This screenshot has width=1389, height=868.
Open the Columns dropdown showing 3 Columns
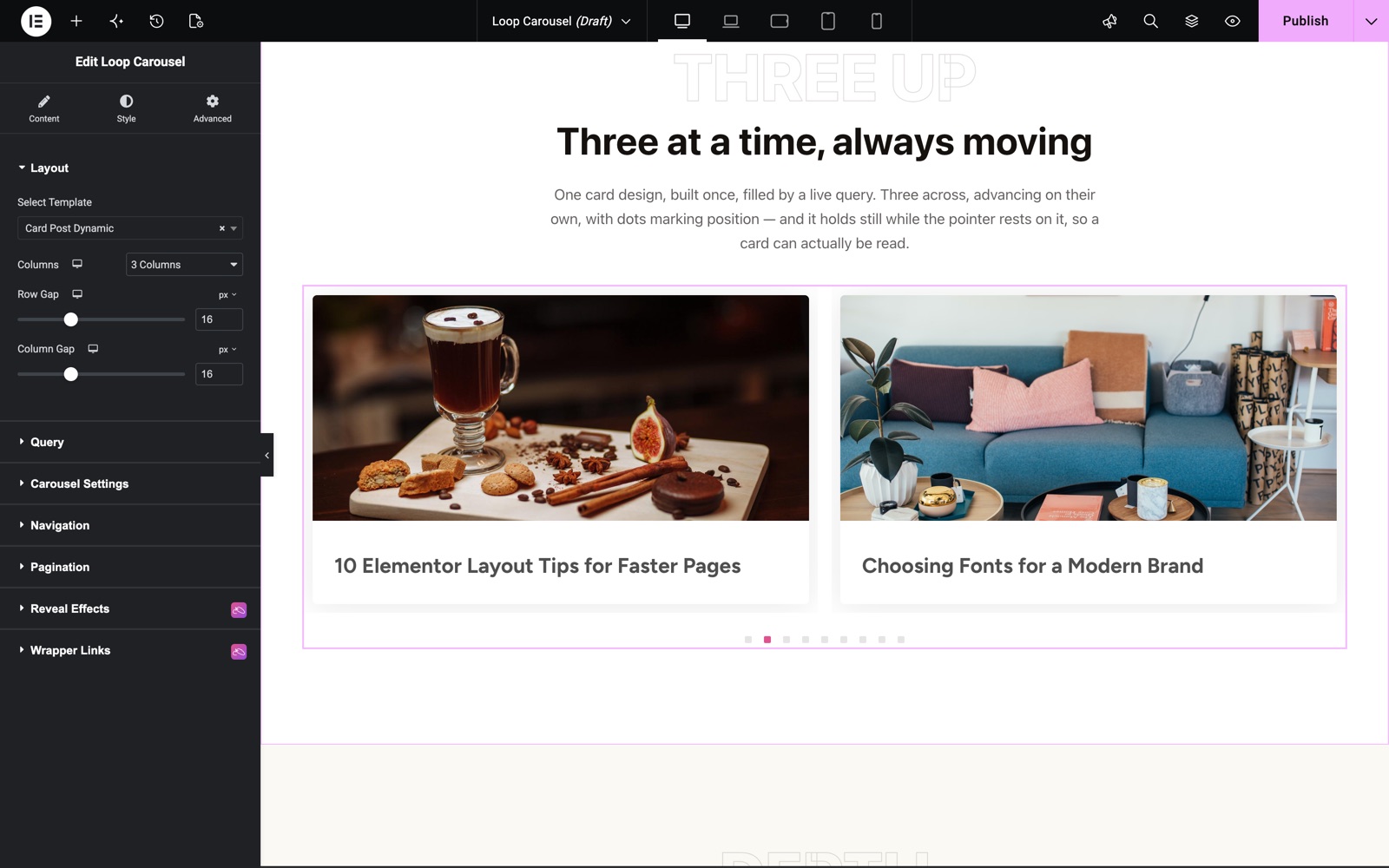(x=184, y=264)
